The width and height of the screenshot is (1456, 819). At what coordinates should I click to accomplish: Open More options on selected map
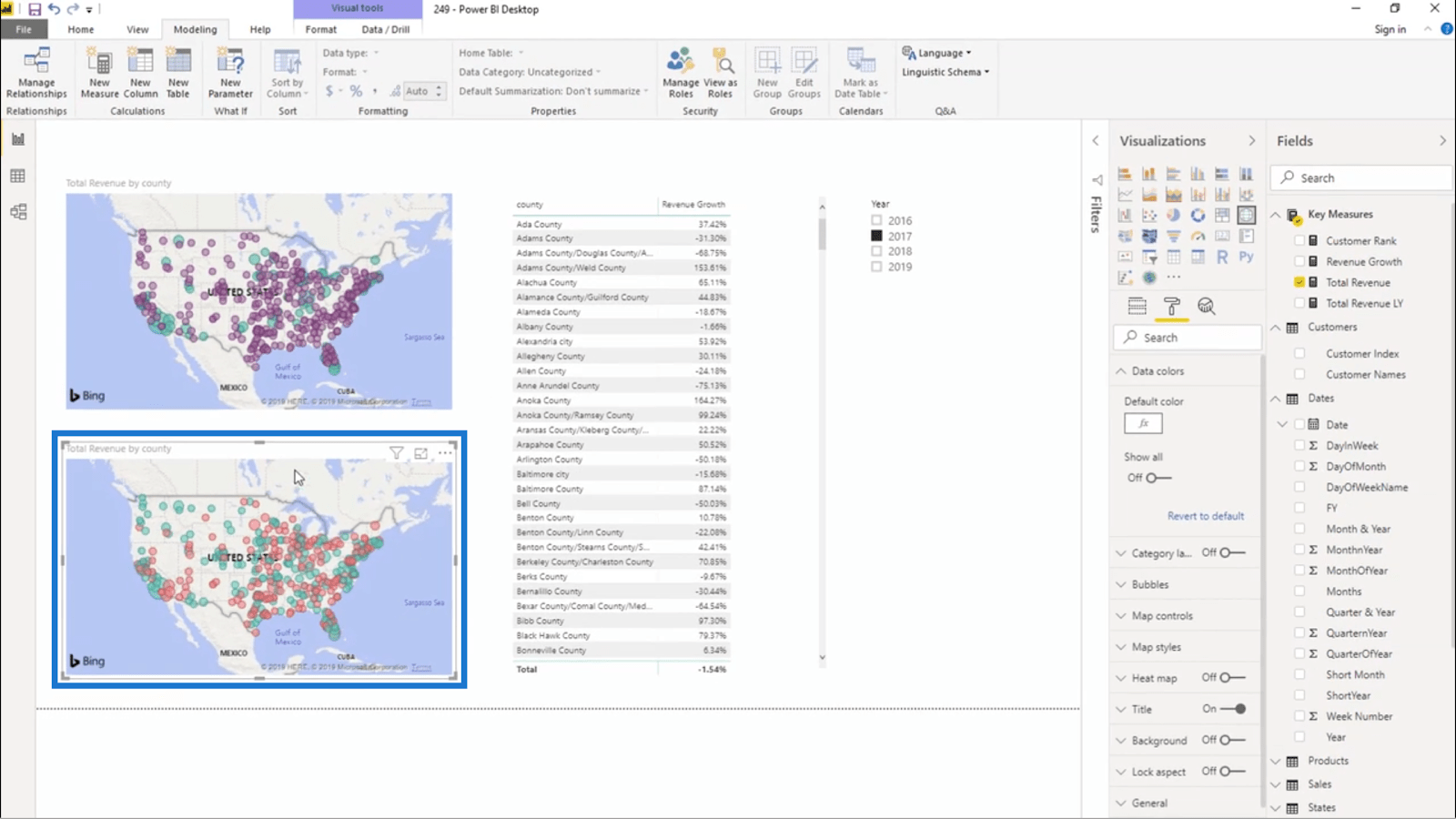(445, 452)
